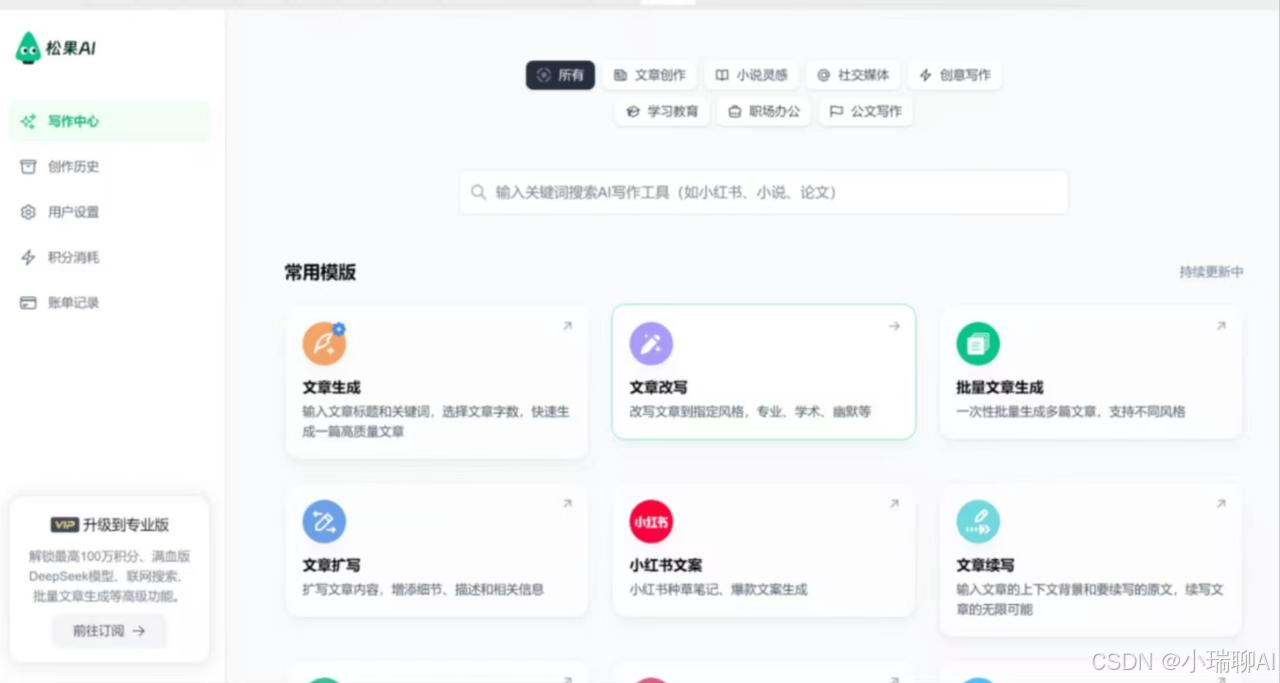1280x683 pixels.
Task: Click the orange 文章生成 pen icon
Action: click(x=324, y=344)
